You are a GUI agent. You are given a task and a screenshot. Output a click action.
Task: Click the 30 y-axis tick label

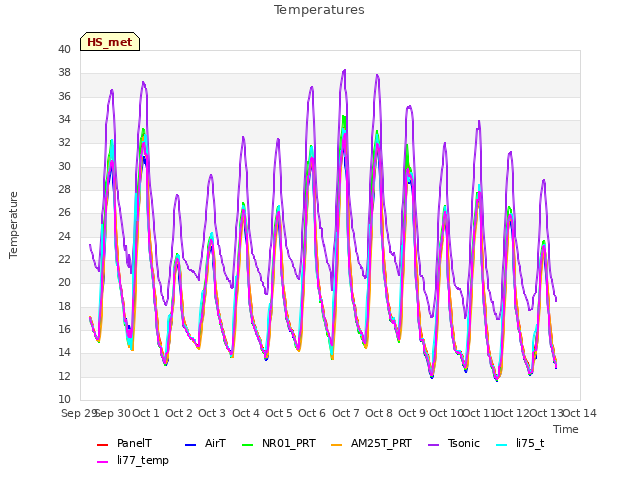(64, 167)
